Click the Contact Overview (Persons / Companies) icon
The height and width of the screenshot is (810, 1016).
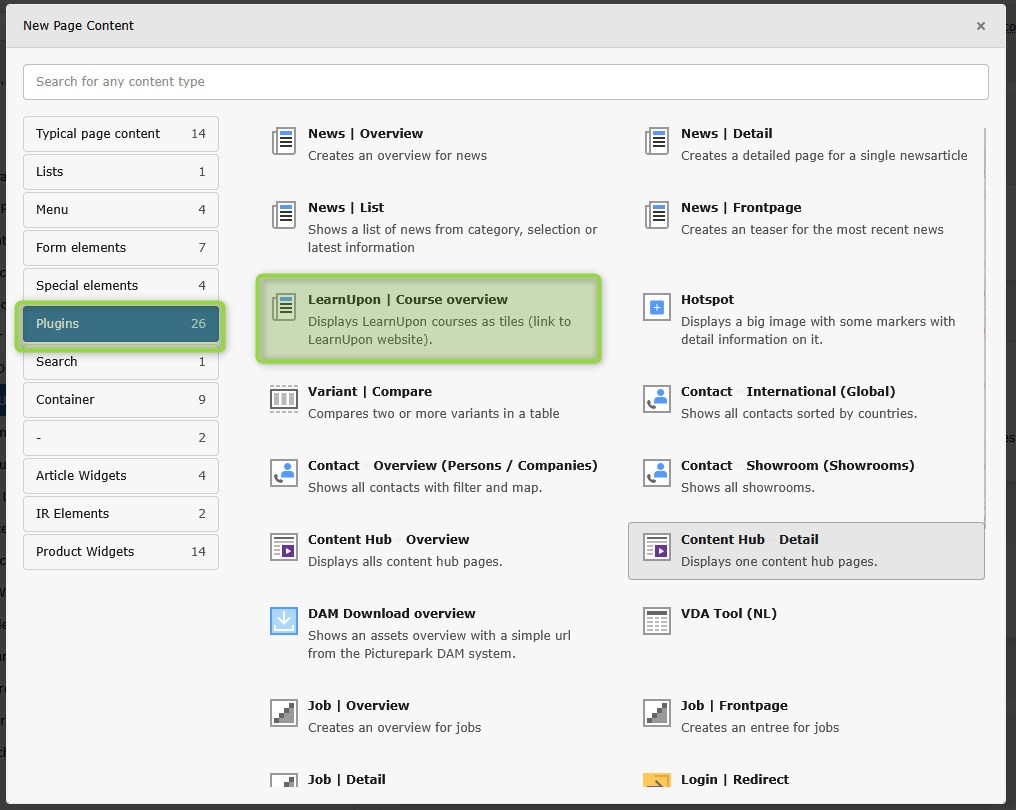(x=284, y=473)
